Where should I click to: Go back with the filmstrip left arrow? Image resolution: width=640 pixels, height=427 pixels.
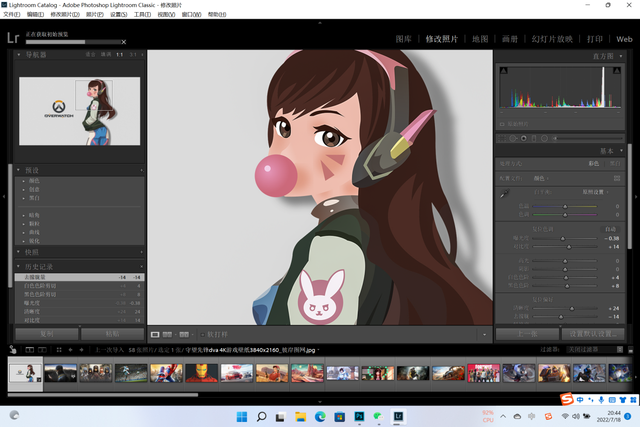tap(70, 350)
